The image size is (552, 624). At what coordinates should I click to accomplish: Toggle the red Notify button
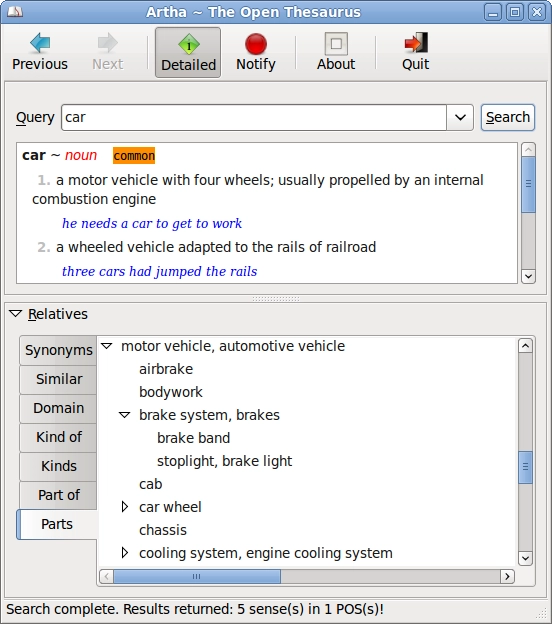coord(256,53)
